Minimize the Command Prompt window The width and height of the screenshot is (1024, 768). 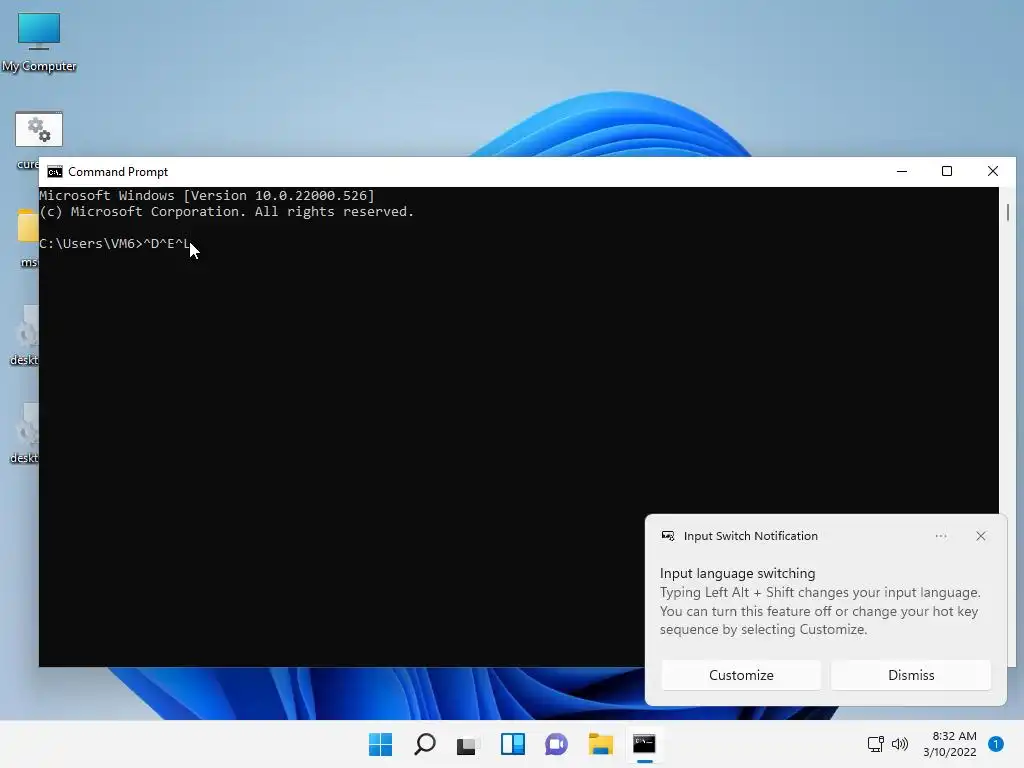(x=902, y=172)
